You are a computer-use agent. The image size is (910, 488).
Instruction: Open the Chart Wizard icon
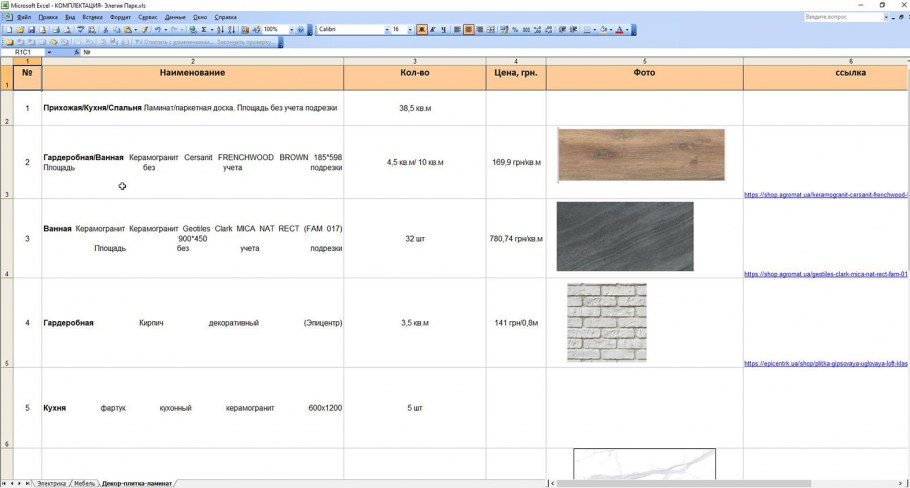tap(245, 29)
